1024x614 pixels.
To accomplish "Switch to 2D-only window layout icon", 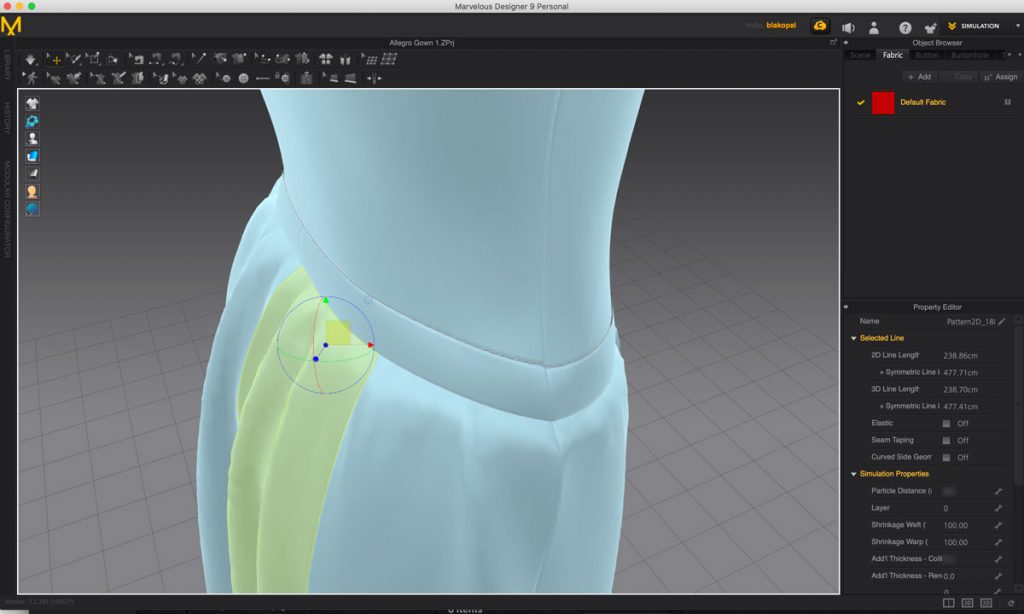I will (986, 603).
